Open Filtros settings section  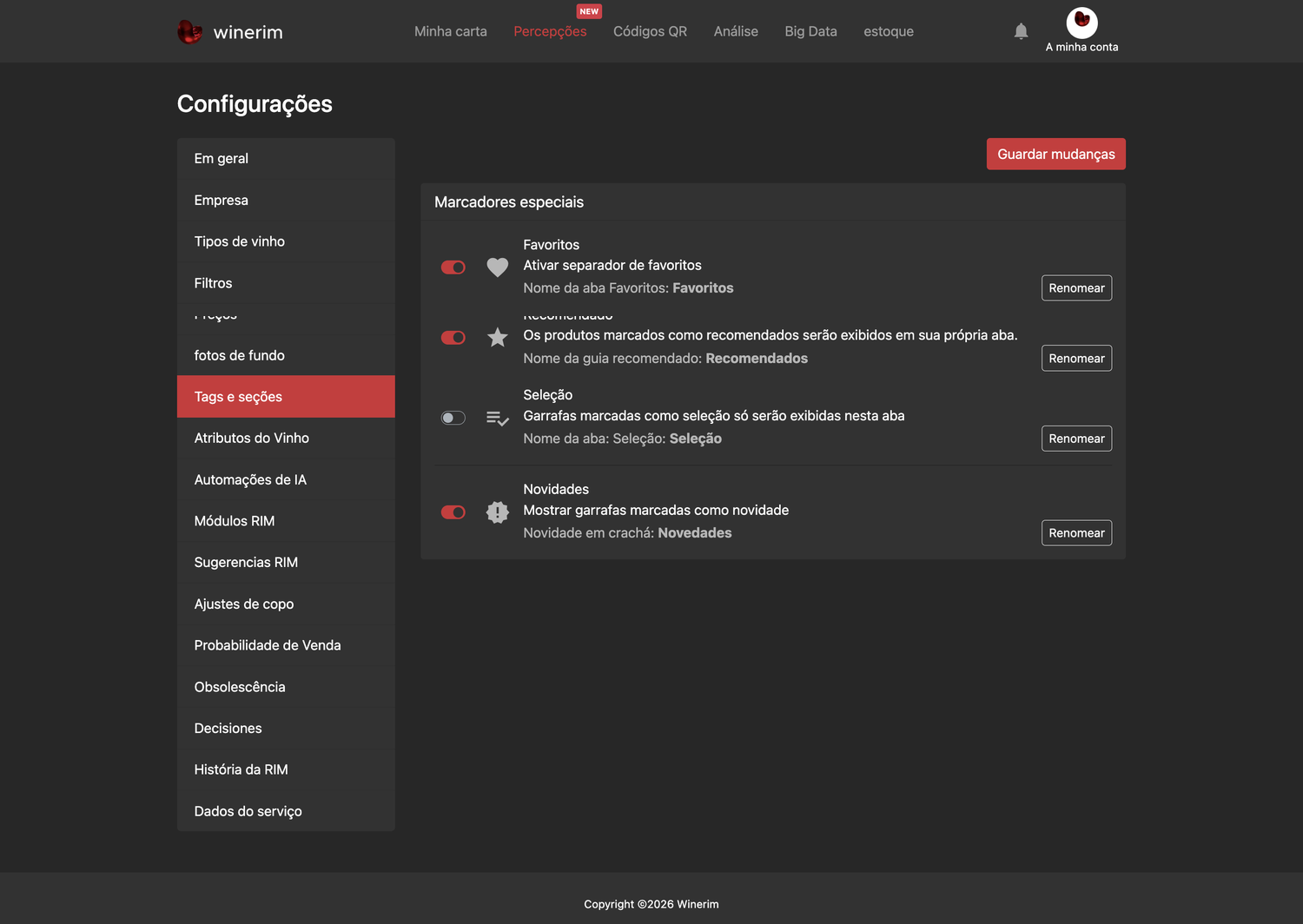(286, 283)
